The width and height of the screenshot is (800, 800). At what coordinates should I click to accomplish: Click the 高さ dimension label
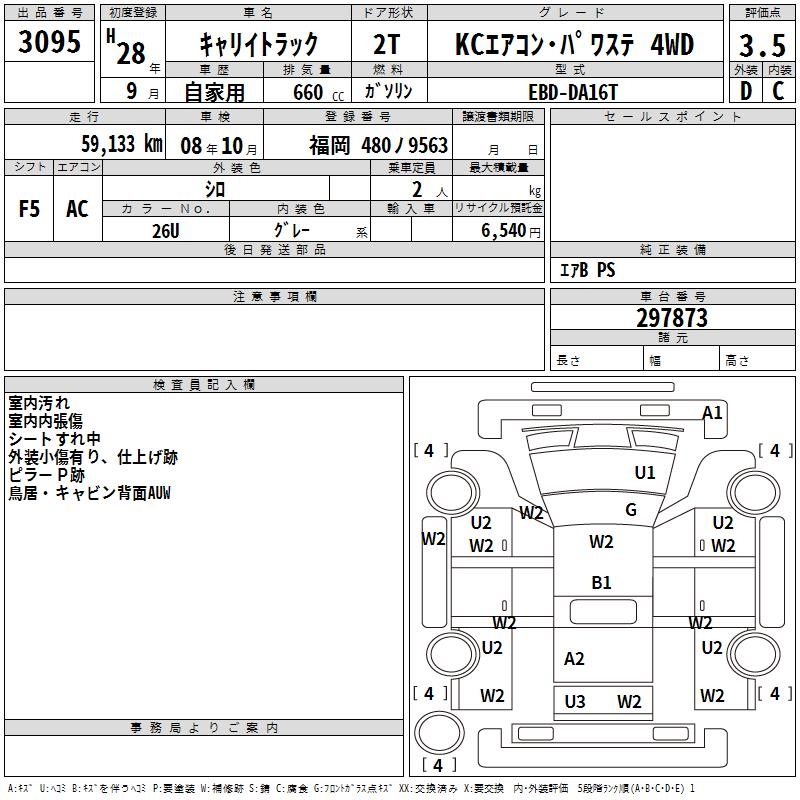point(737,360)
